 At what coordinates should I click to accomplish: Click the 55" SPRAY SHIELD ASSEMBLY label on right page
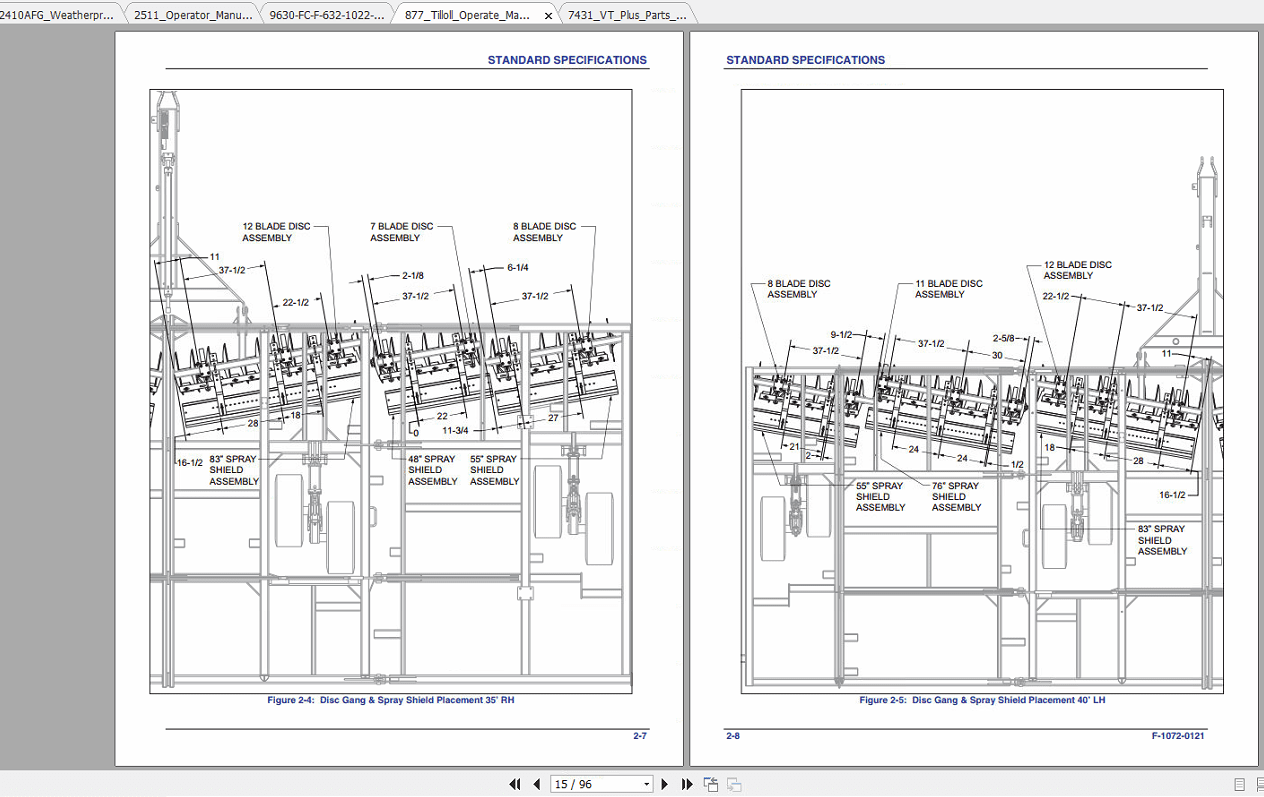880,496
